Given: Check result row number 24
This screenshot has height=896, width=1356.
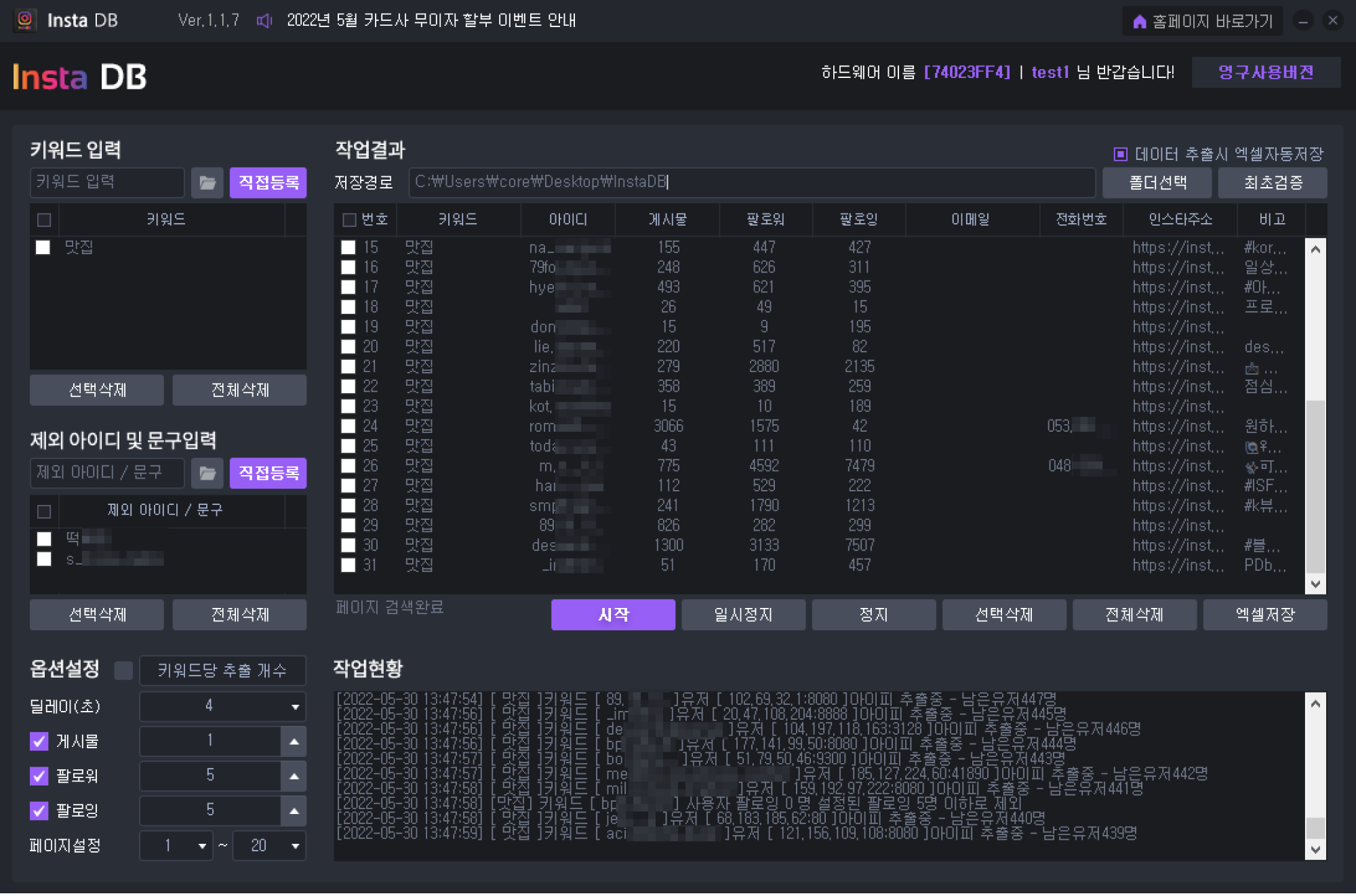Looking at the screenshot, I should click(348, 426).
